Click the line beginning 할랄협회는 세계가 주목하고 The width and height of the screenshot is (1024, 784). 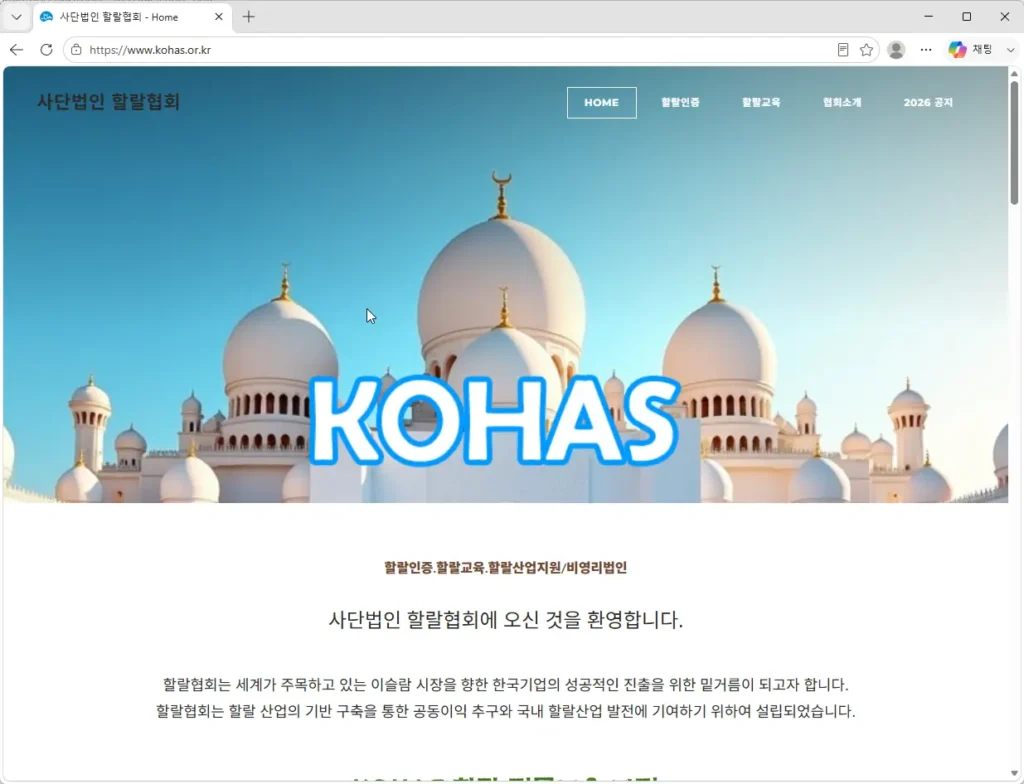(505, 685)
